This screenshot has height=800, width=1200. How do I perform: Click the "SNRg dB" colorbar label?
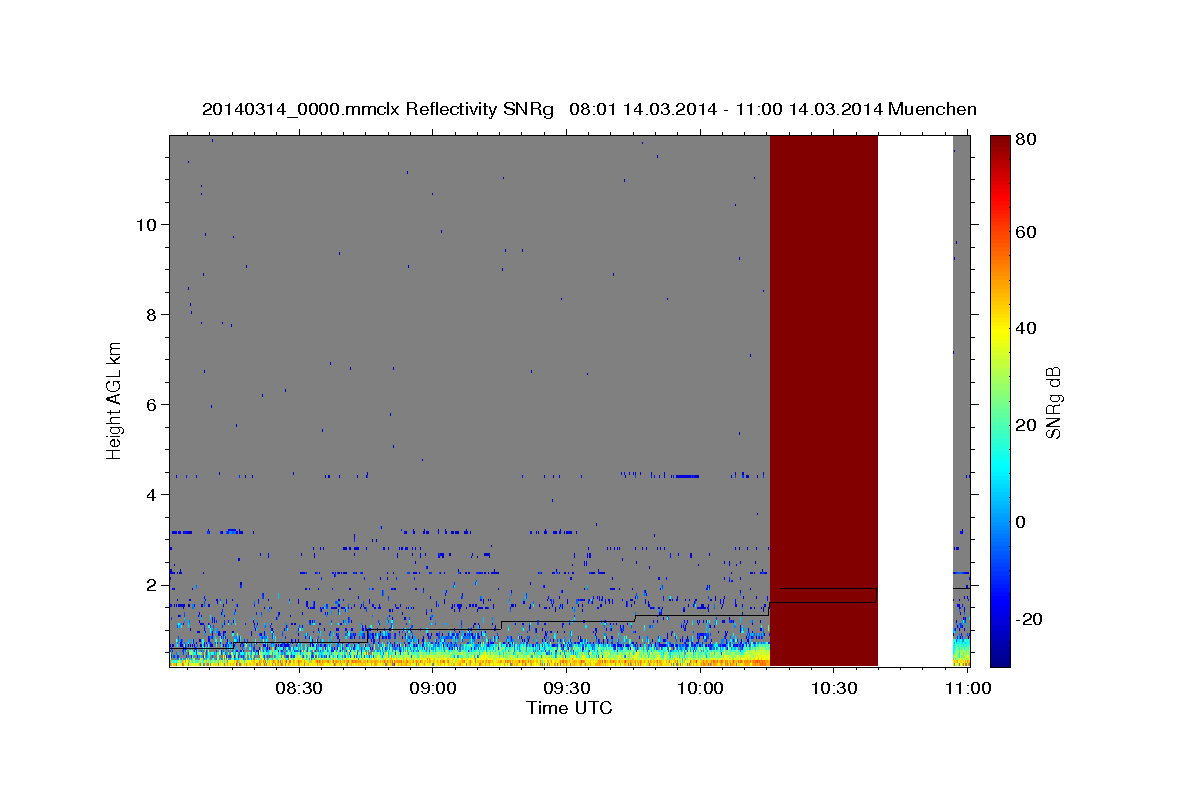click(x=1053, y=401)
